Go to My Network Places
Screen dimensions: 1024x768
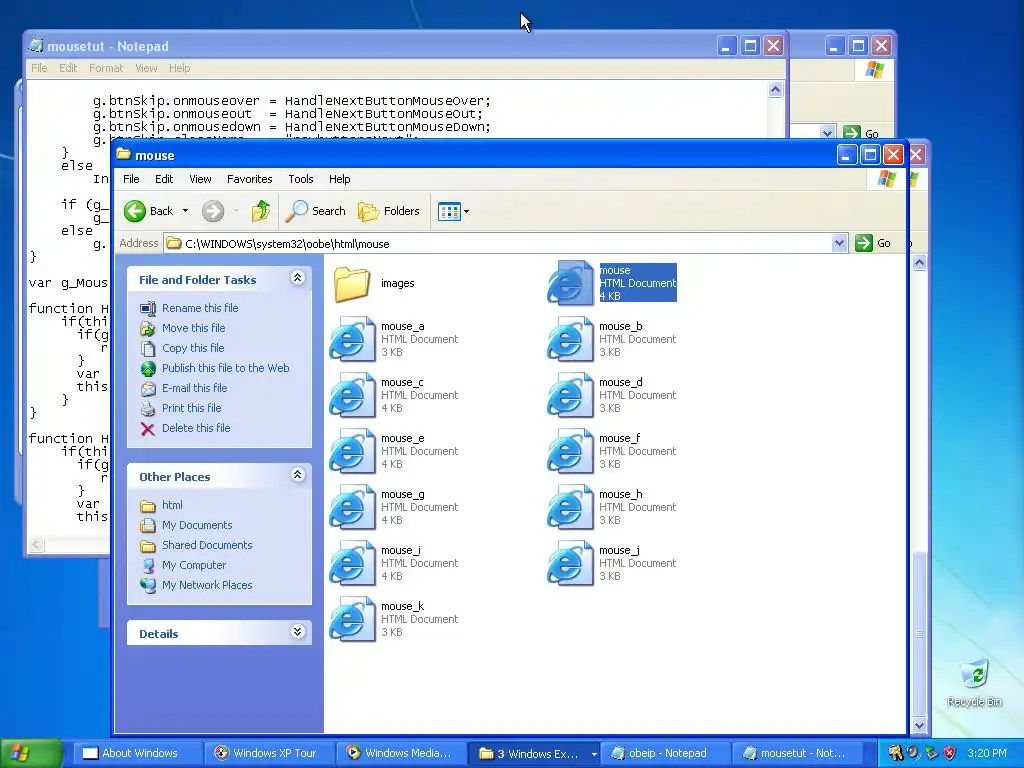(x=207, y=585)
